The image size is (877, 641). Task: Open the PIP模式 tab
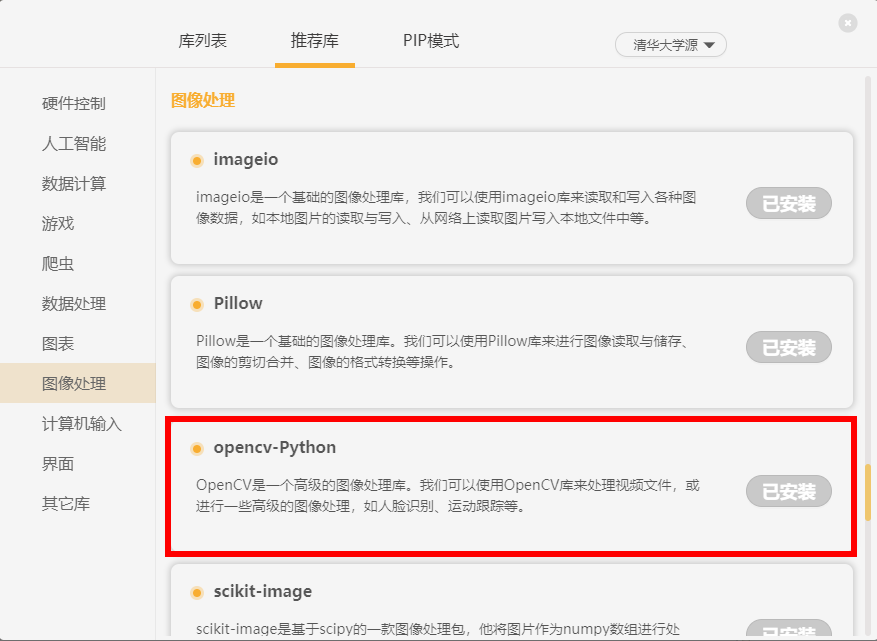click(x=431, y=41)
